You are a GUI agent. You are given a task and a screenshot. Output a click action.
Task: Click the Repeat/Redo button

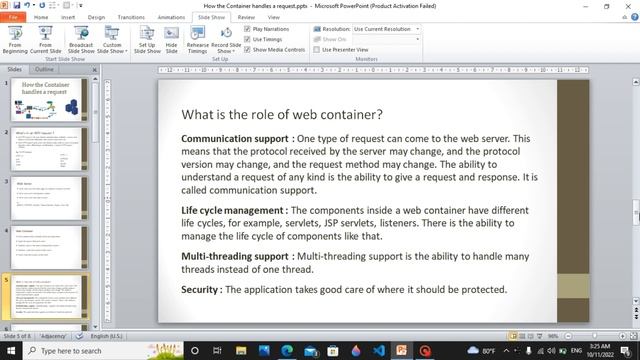pos(42,6)
